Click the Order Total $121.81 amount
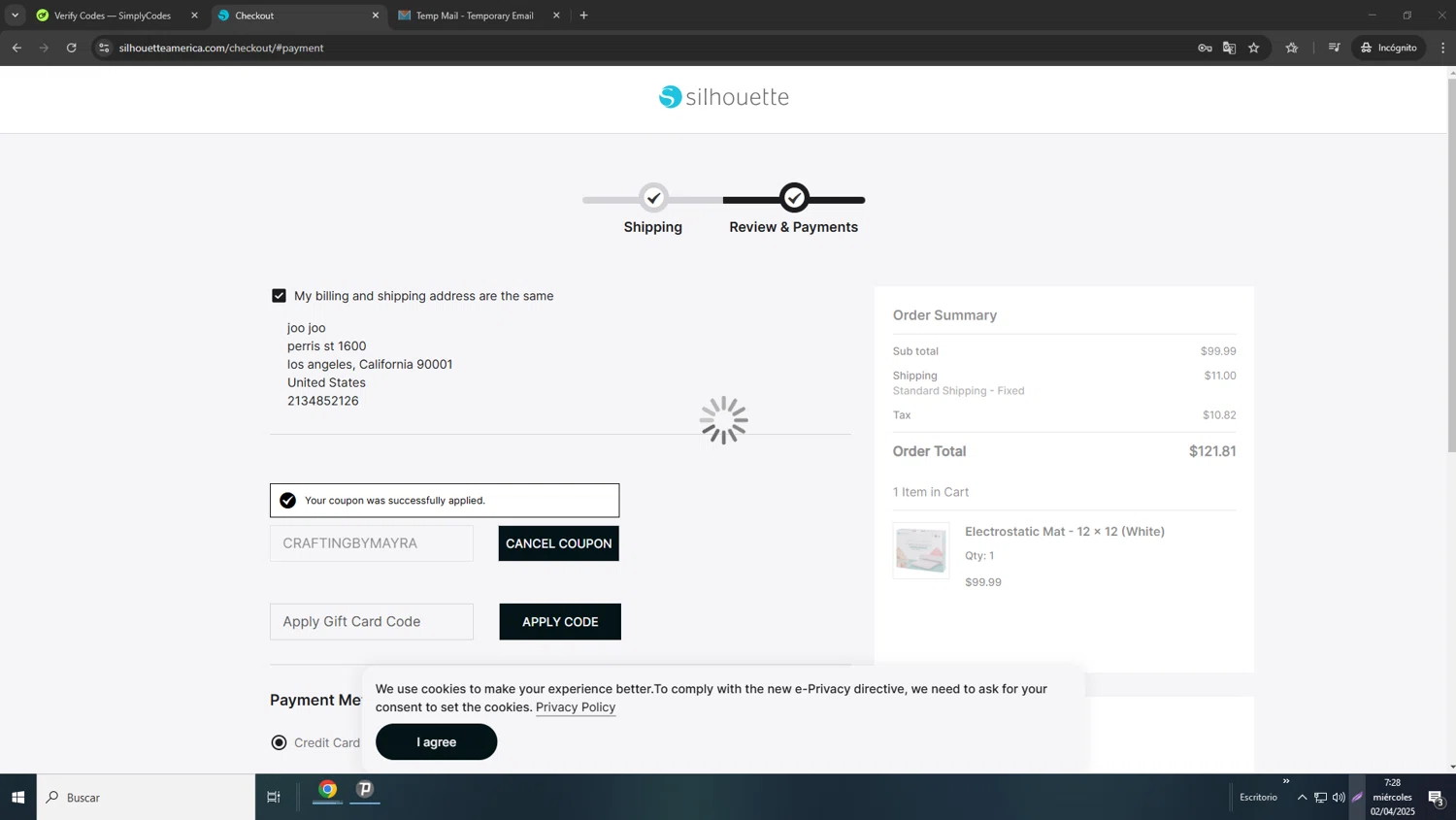This screenshot has height=820, width=1456. [1212, 451]
